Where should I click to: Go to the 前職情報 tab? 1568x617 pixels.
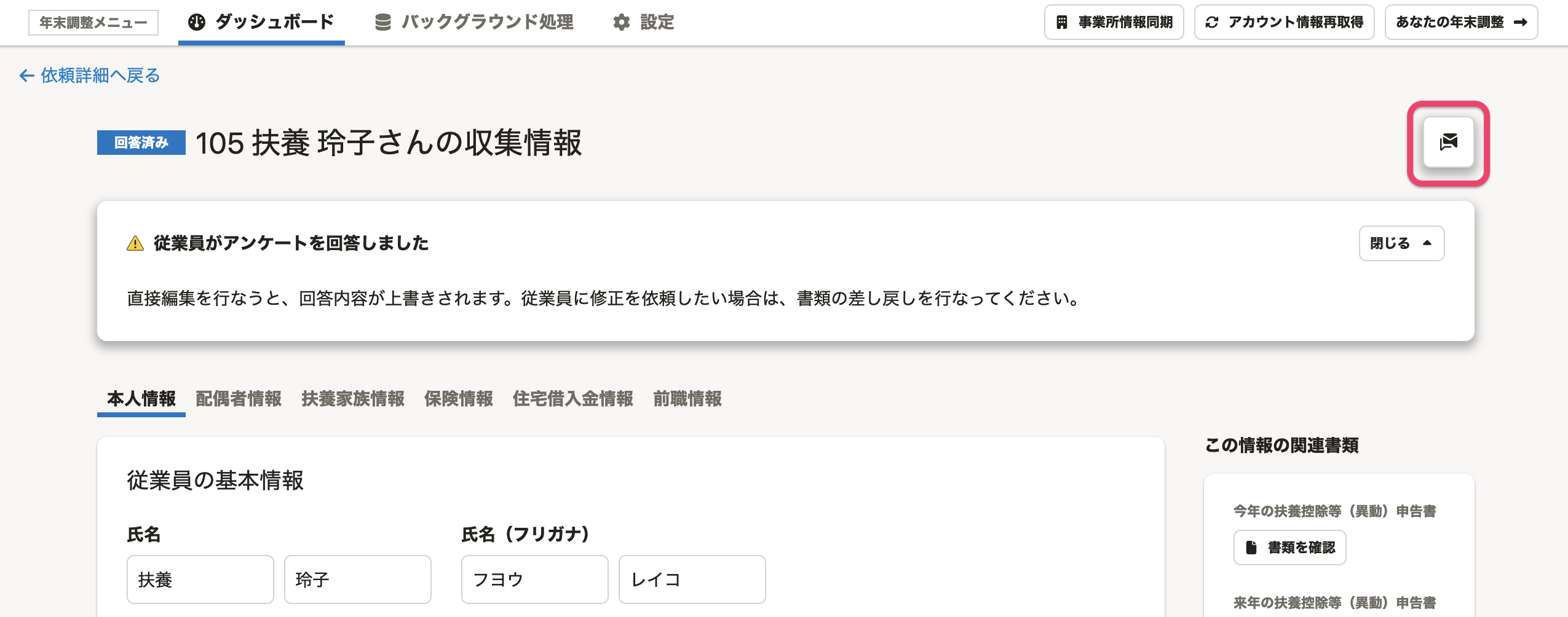tap(687, 399)
